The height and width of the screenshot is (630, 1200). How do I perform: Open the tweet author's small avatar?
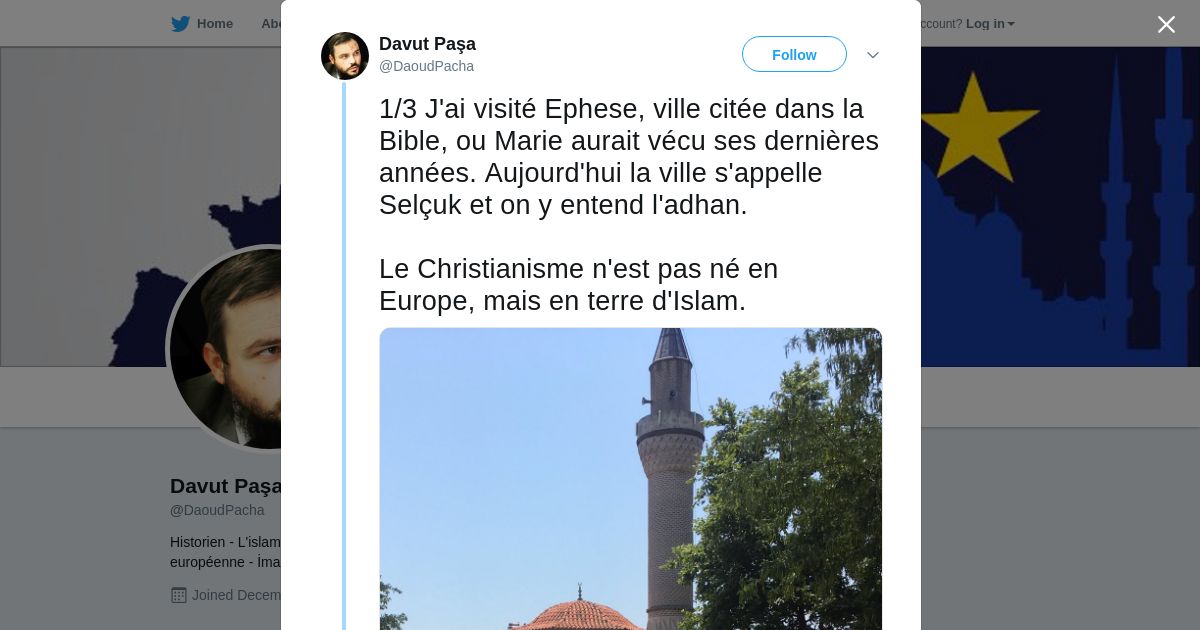pos(345,56)
